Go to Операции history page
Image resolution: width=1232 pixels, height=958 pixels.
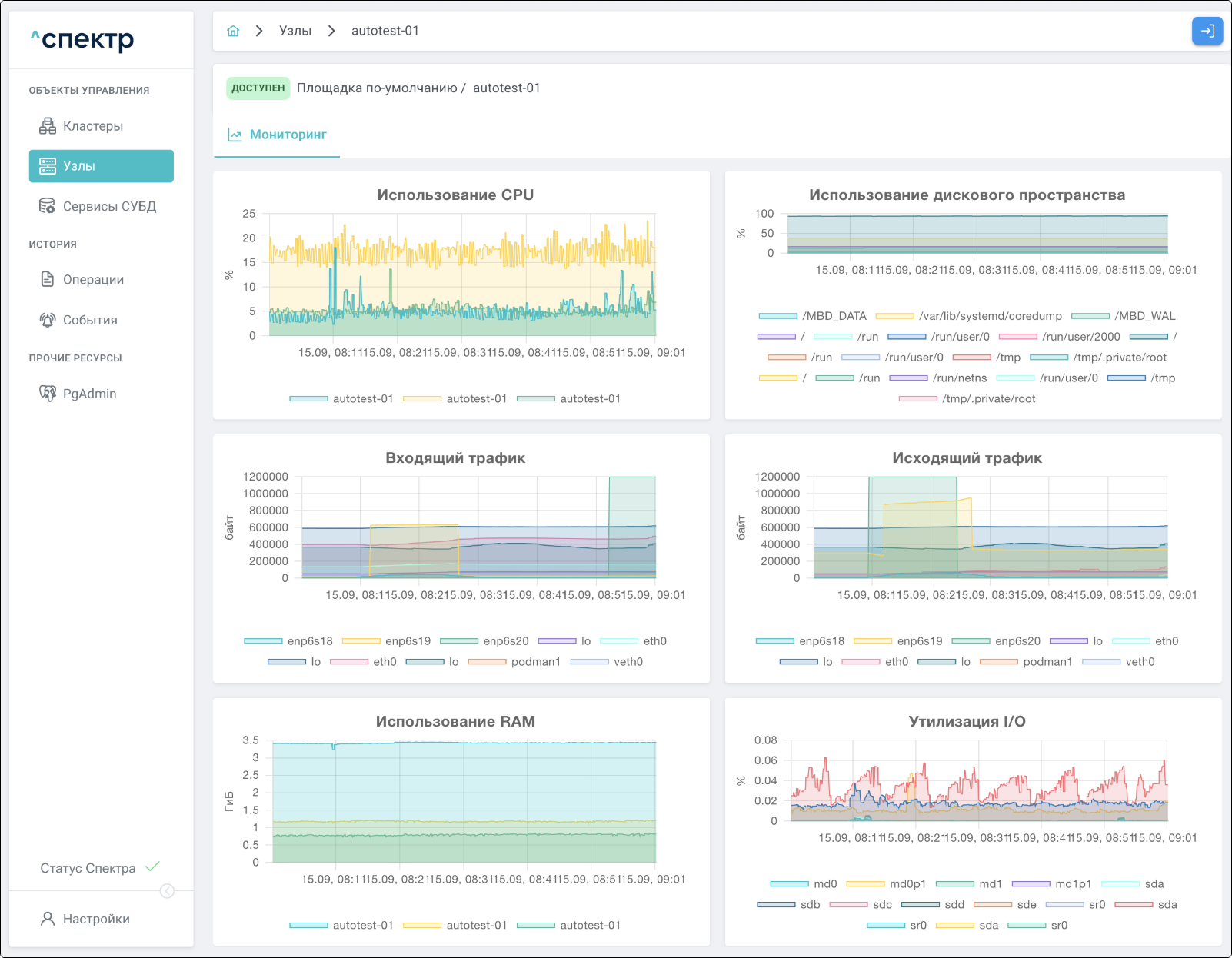[x=93, y=280]
